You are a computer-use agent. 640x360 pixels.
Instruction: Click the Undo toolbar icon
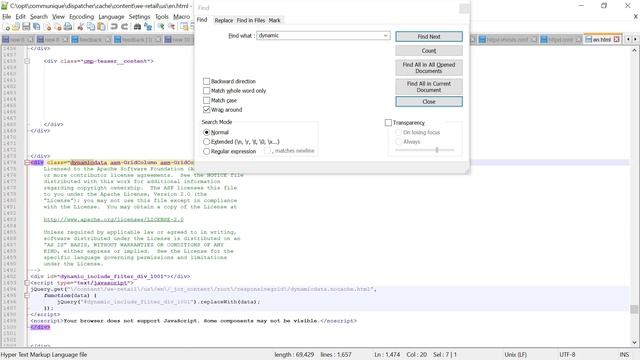pos(114,27)
